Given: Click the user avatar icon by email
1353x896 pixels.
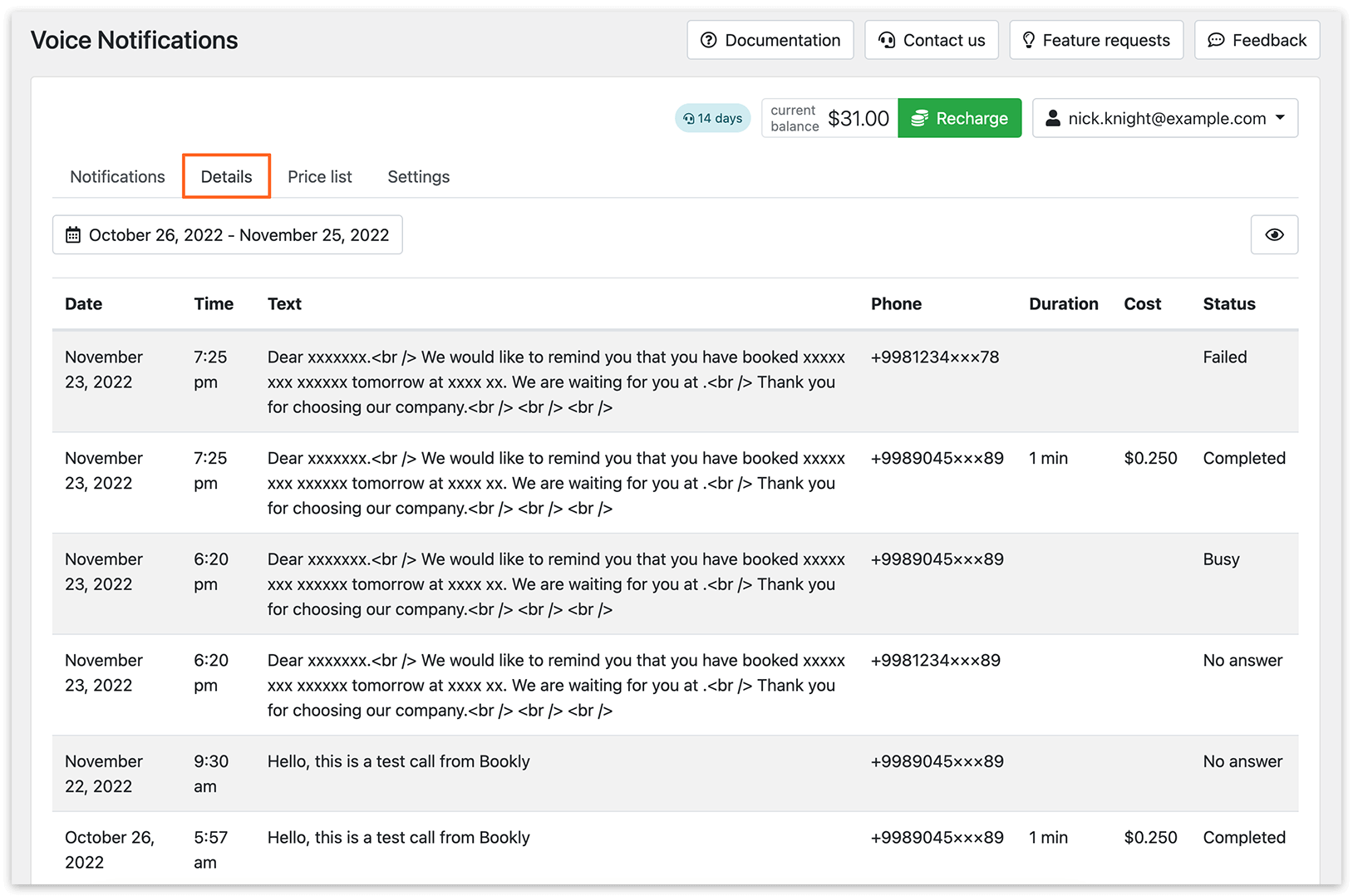Looking at the screenshot, I should [x=1053, y=118].
